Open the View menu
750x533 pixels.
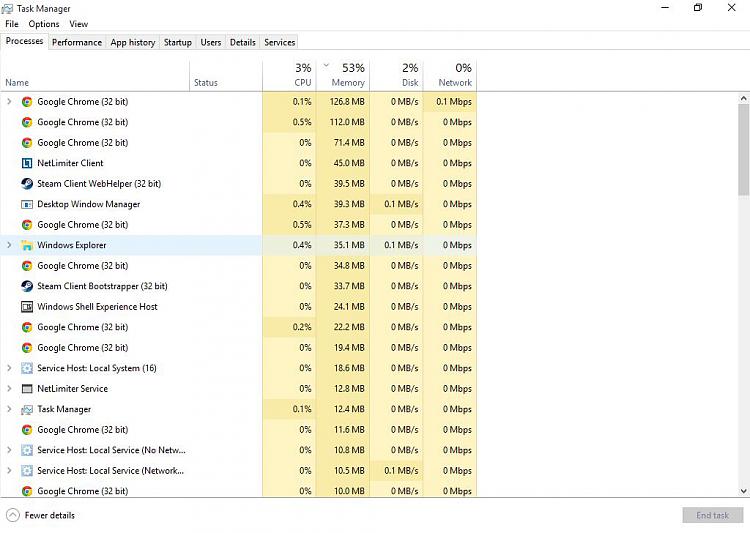pos(78,24)
